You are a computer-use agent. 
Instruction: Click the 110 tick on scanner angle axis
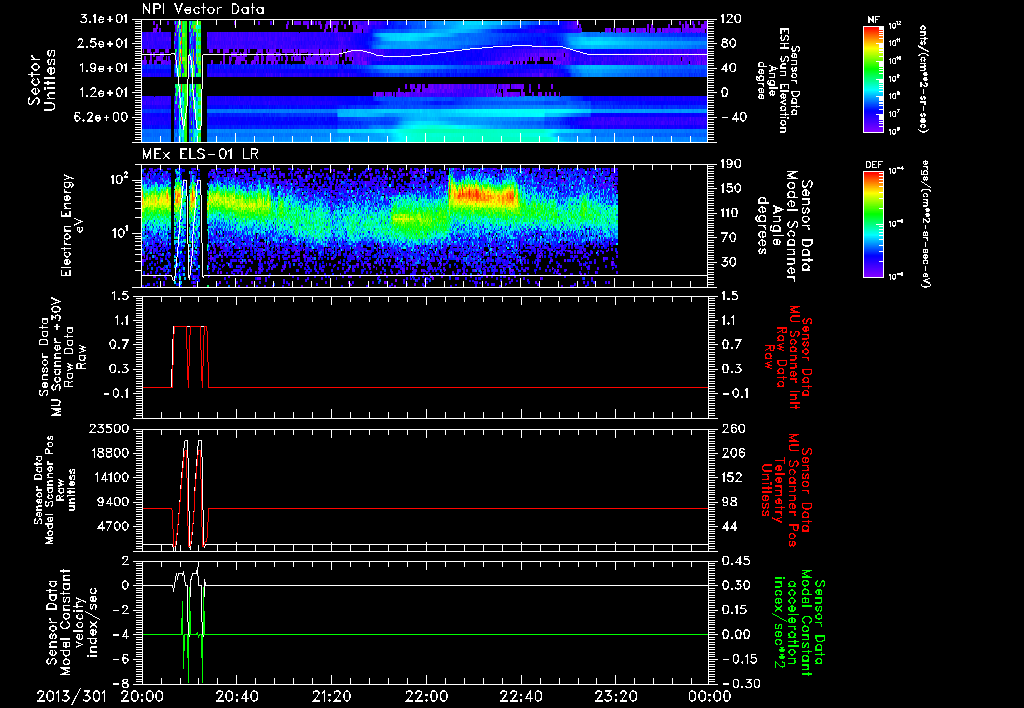[731, 213]
